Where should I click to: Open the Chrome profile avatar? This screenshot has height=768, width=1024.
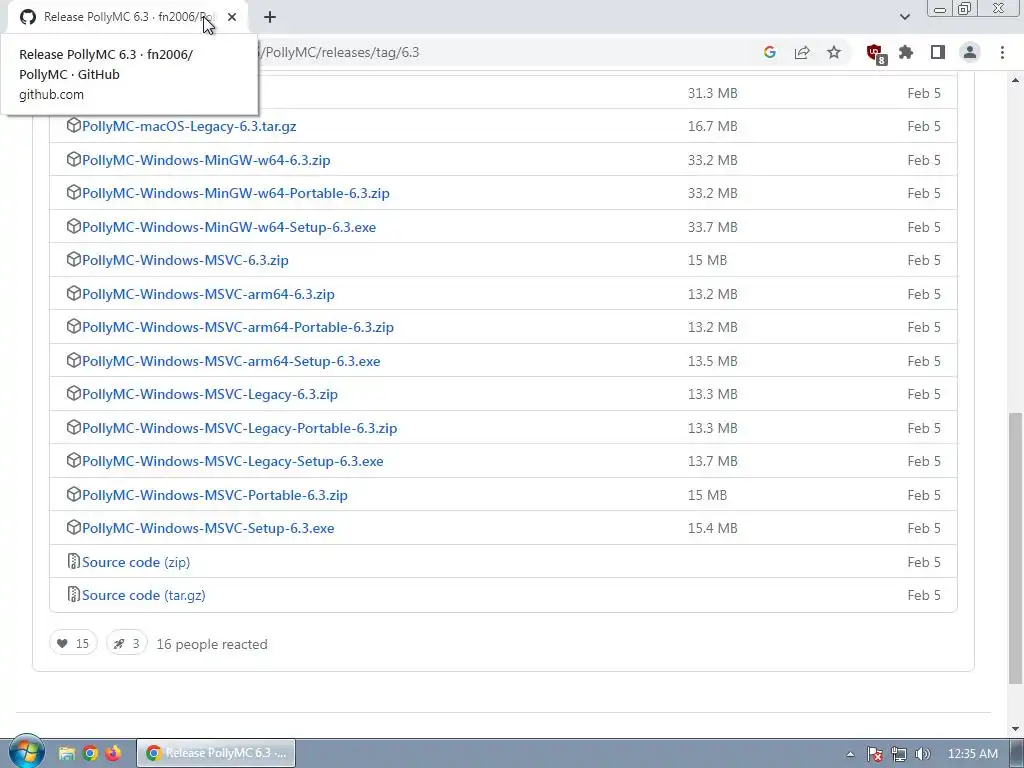coord(970,52)
